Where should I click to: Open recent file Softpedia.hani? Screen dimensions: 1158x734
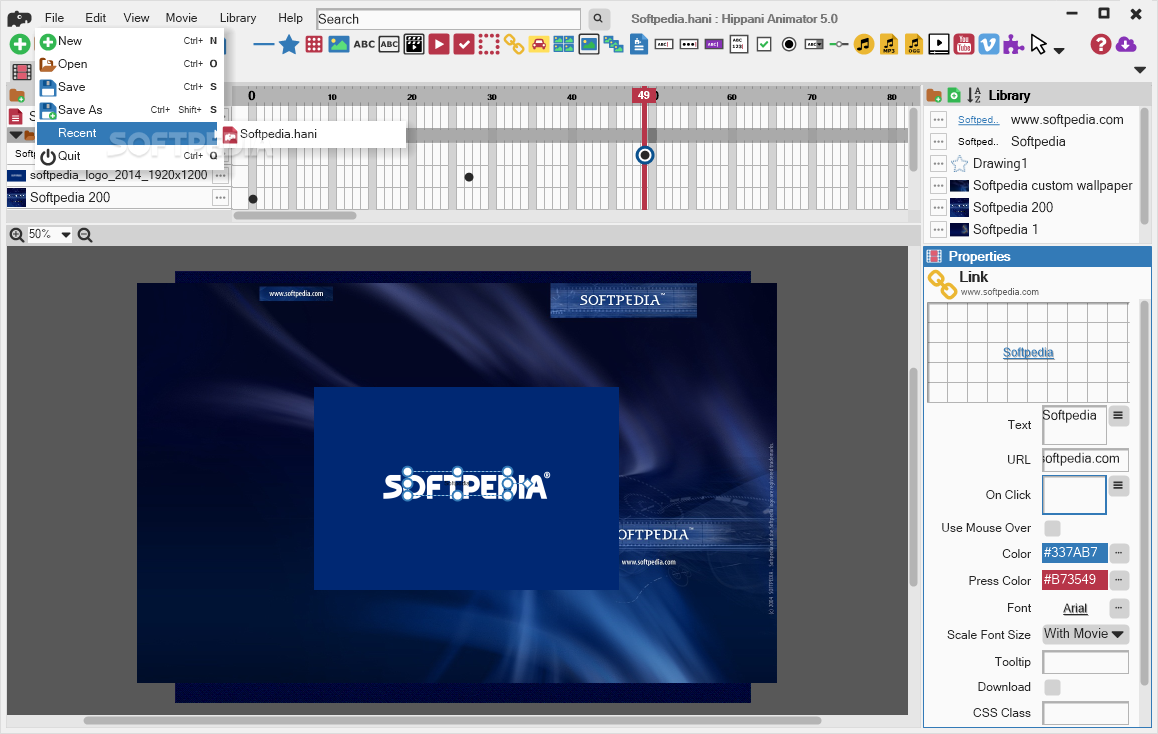click(314, 134)
